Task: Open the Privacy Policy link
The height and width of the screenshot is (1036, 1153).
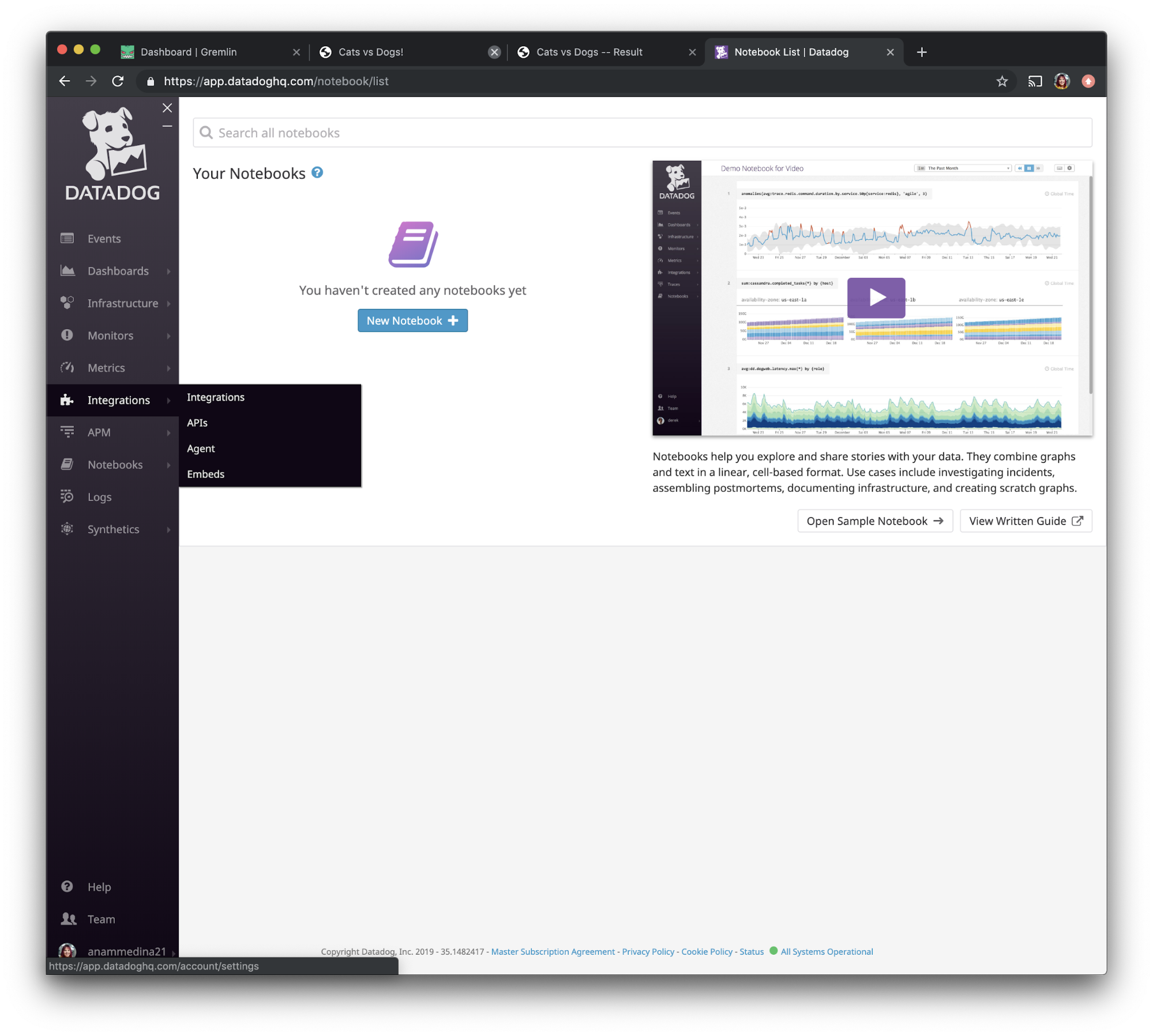Action: click(x=647, y=951)
